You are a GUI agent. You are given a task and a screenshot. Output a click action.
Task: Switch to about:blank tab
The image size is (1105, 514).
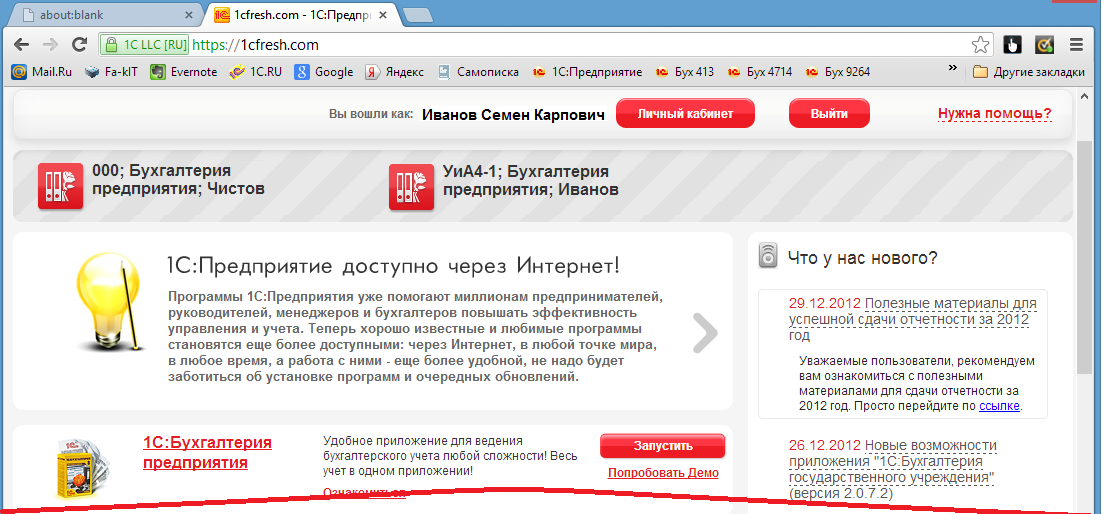point(104,15)
